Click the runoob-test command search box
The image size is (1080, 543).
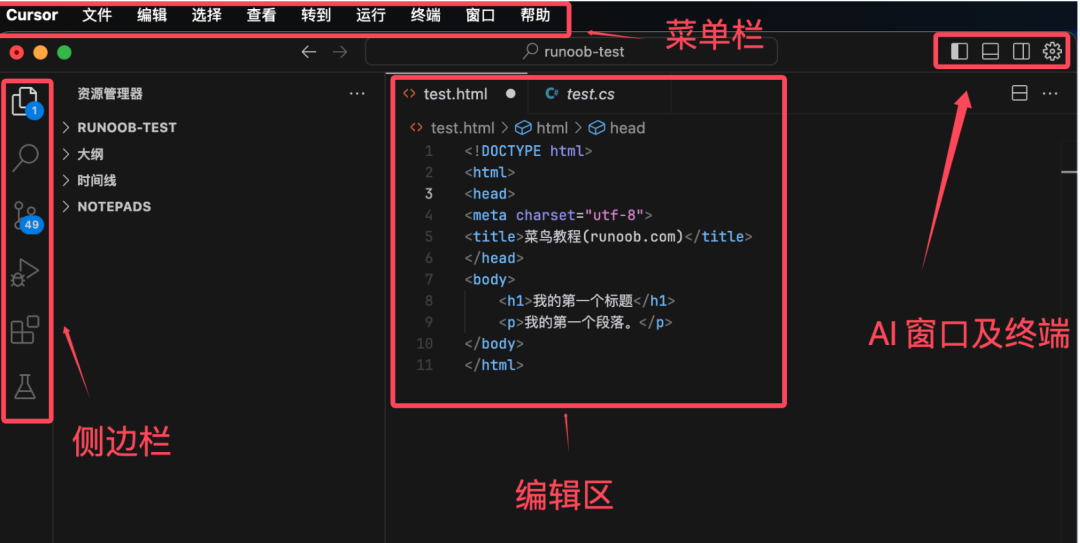[x=571, y=52]
